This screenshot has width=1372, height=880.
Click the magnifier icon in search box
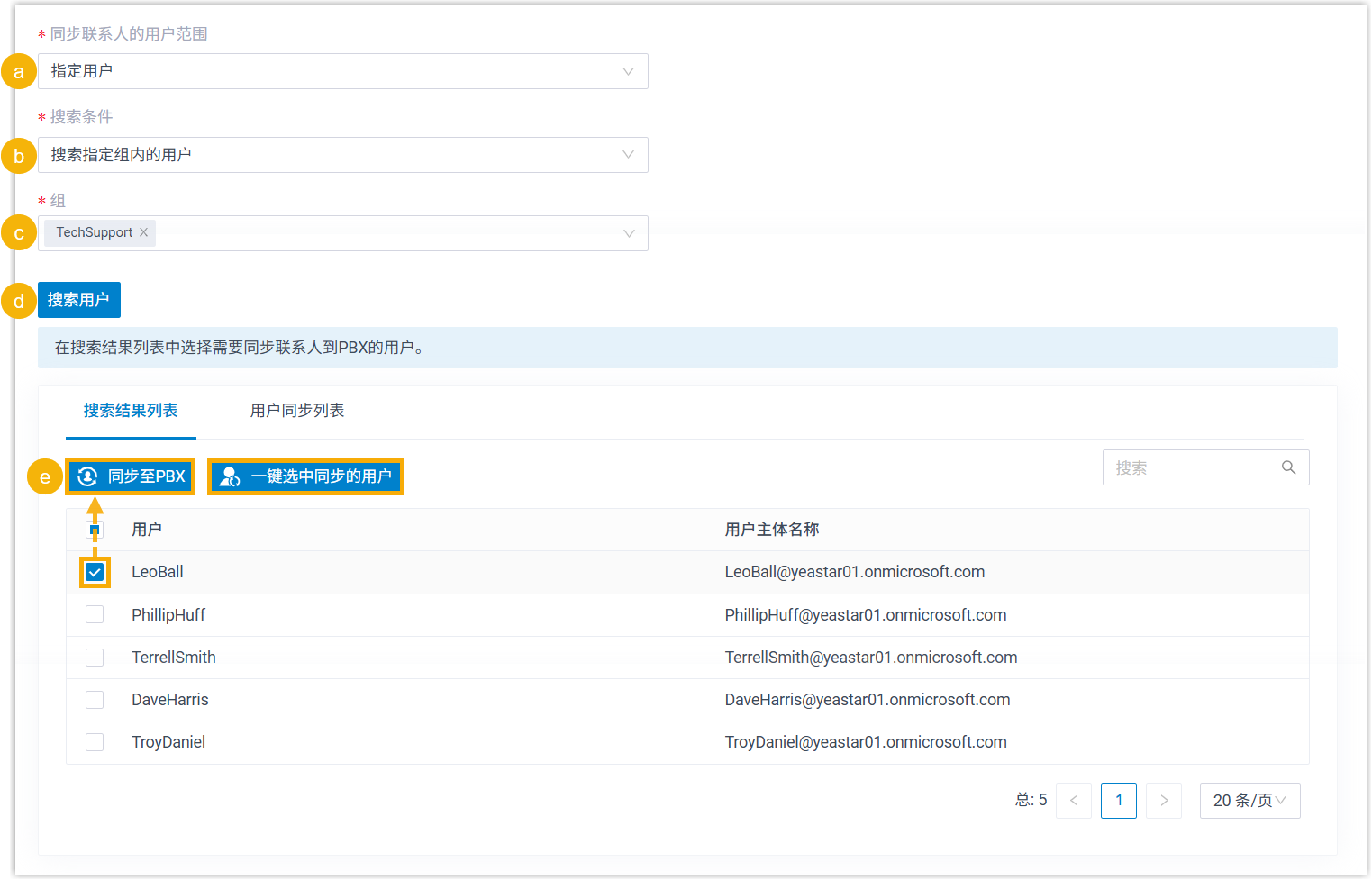tap(1288, 467)
